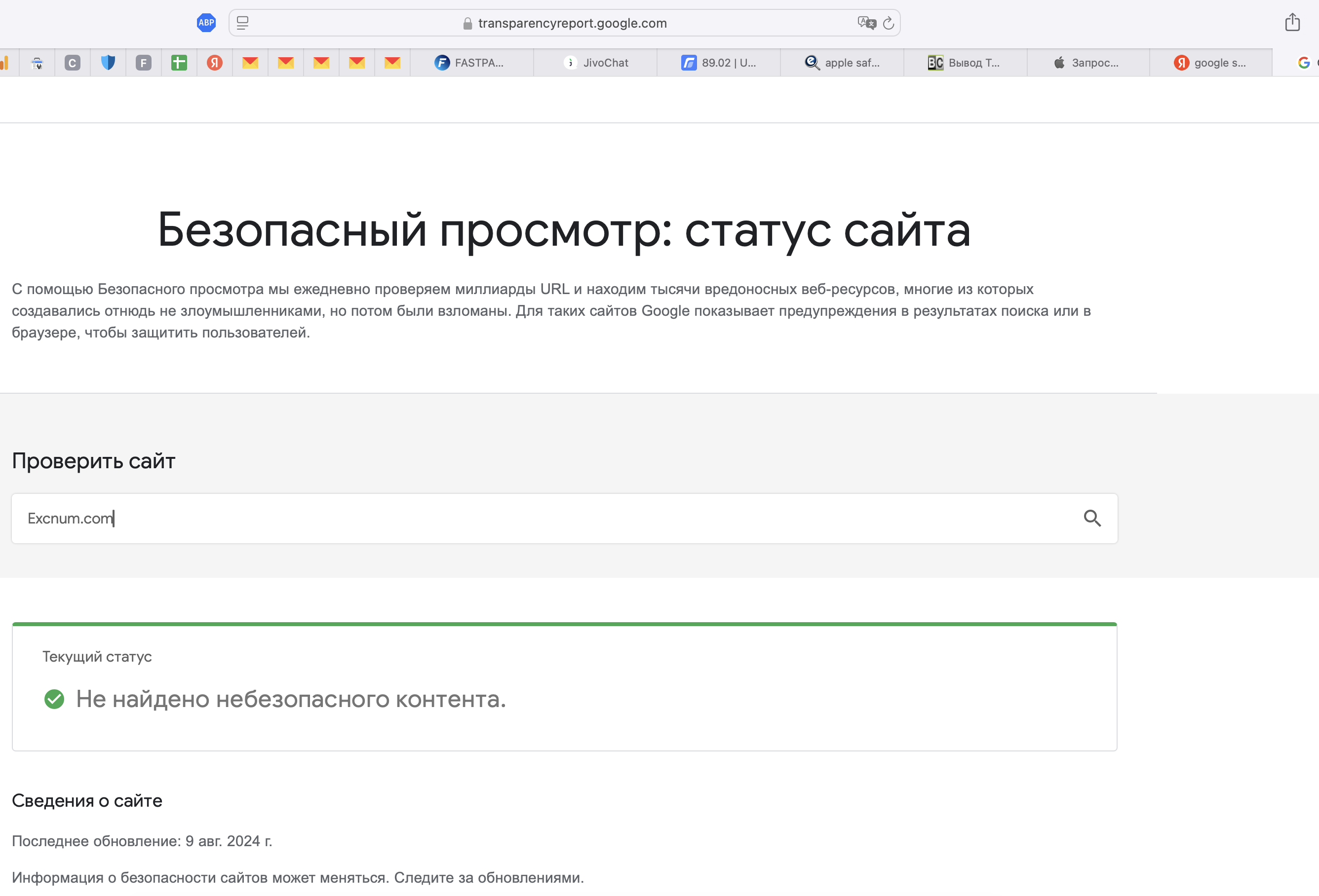The width and height of the screenshot is (1319, 896).
Task: Switch to the google s... Yandex tab
Action: pos(1210,63)
